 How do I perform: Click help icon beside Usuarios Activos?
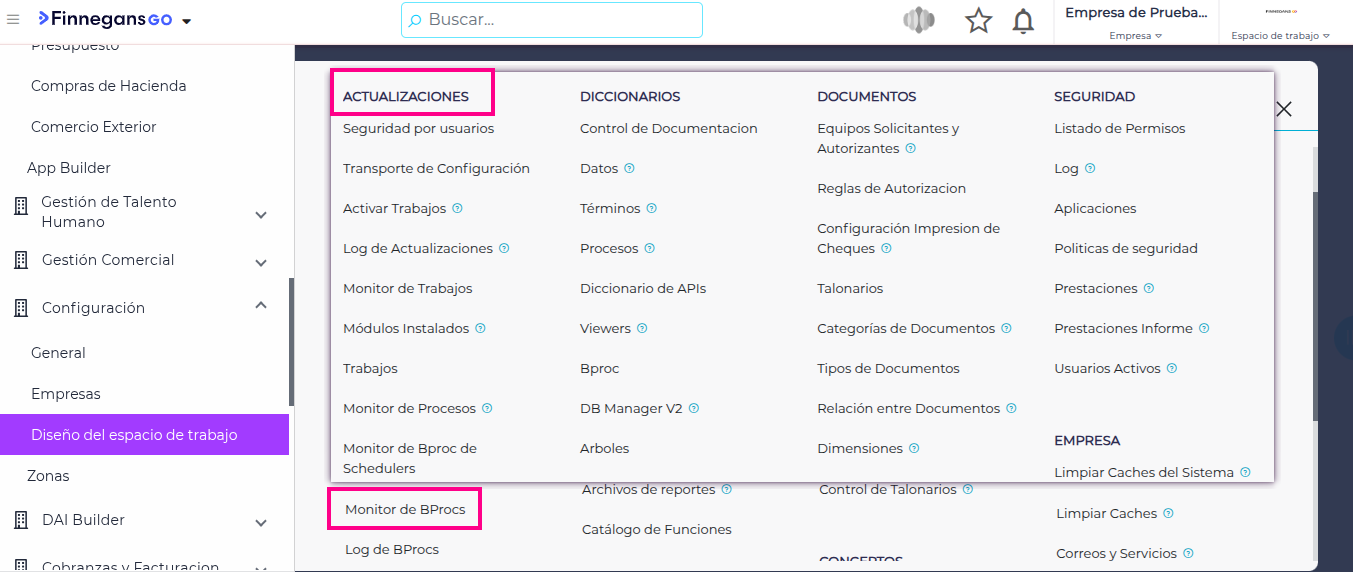(x=1172, y=369)
